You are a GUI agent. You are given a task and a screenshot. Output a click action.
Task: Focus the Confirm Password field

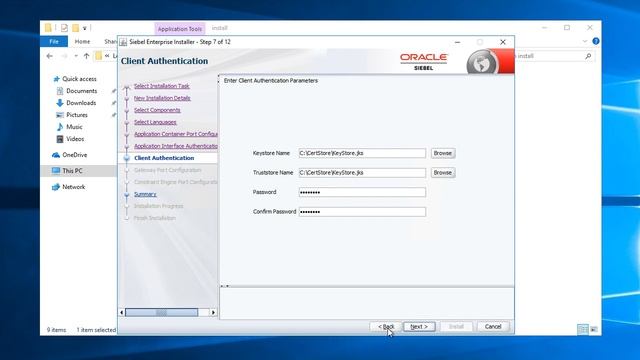click(362, 212)
